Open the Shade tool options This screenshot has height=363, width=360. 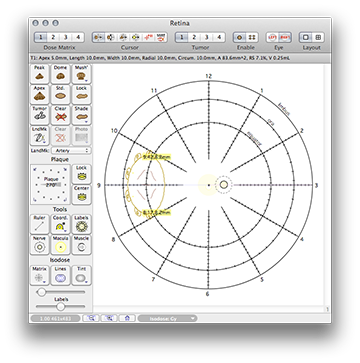coord(81,115)
